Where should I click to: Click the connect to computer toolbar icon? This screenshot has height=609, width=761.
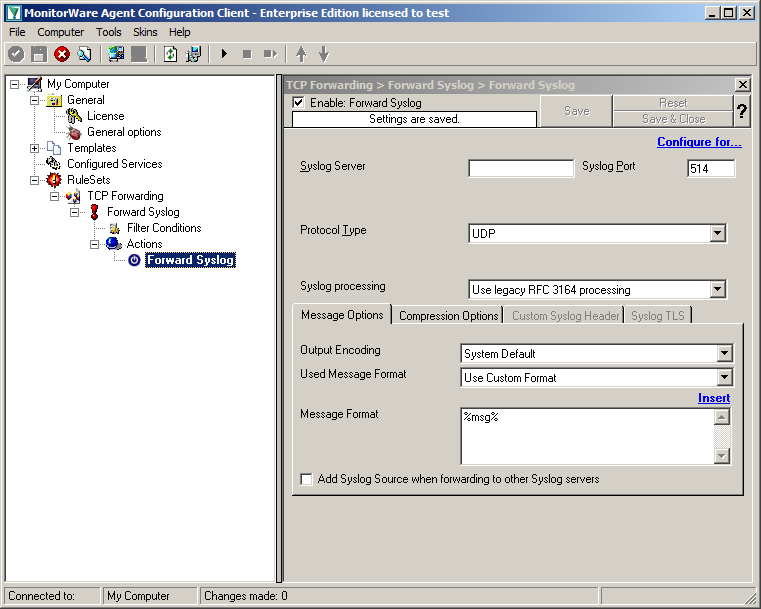pos(116,54)
